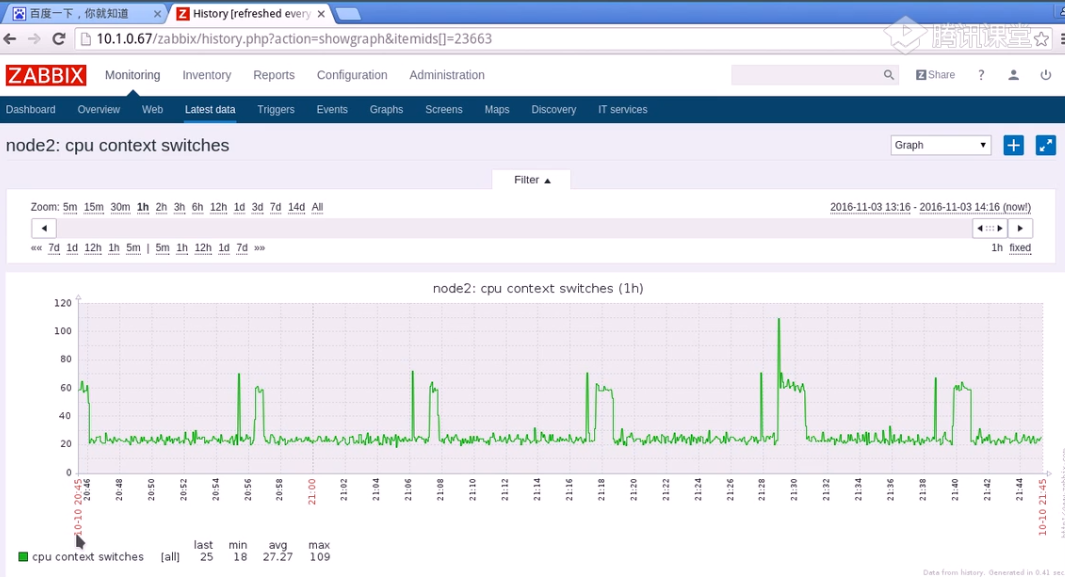Open the user profile icon
This screenshot has width=1065, height=577.
pos(1013,75)
